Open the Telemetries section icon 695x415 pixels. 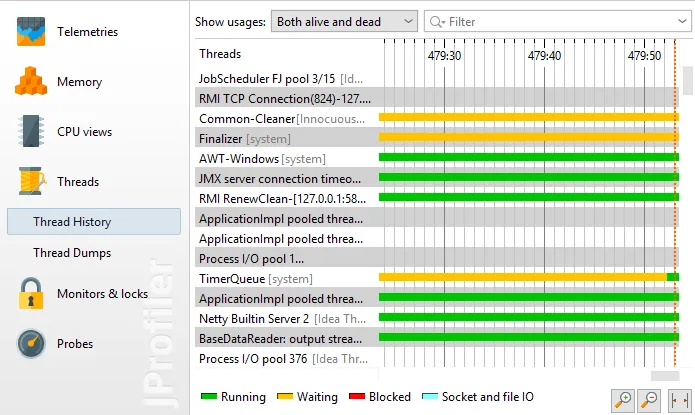[31, 31]
